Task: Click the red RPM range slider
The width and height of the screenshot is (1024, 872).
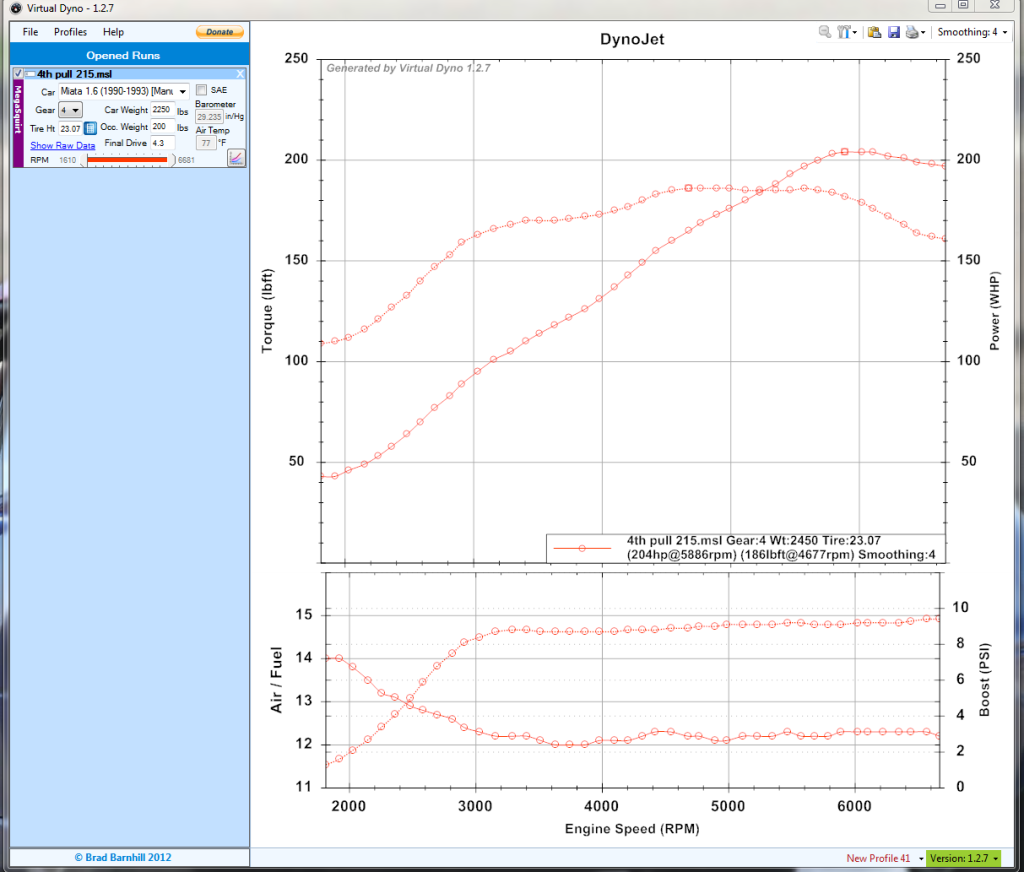Action: (127, 160)
